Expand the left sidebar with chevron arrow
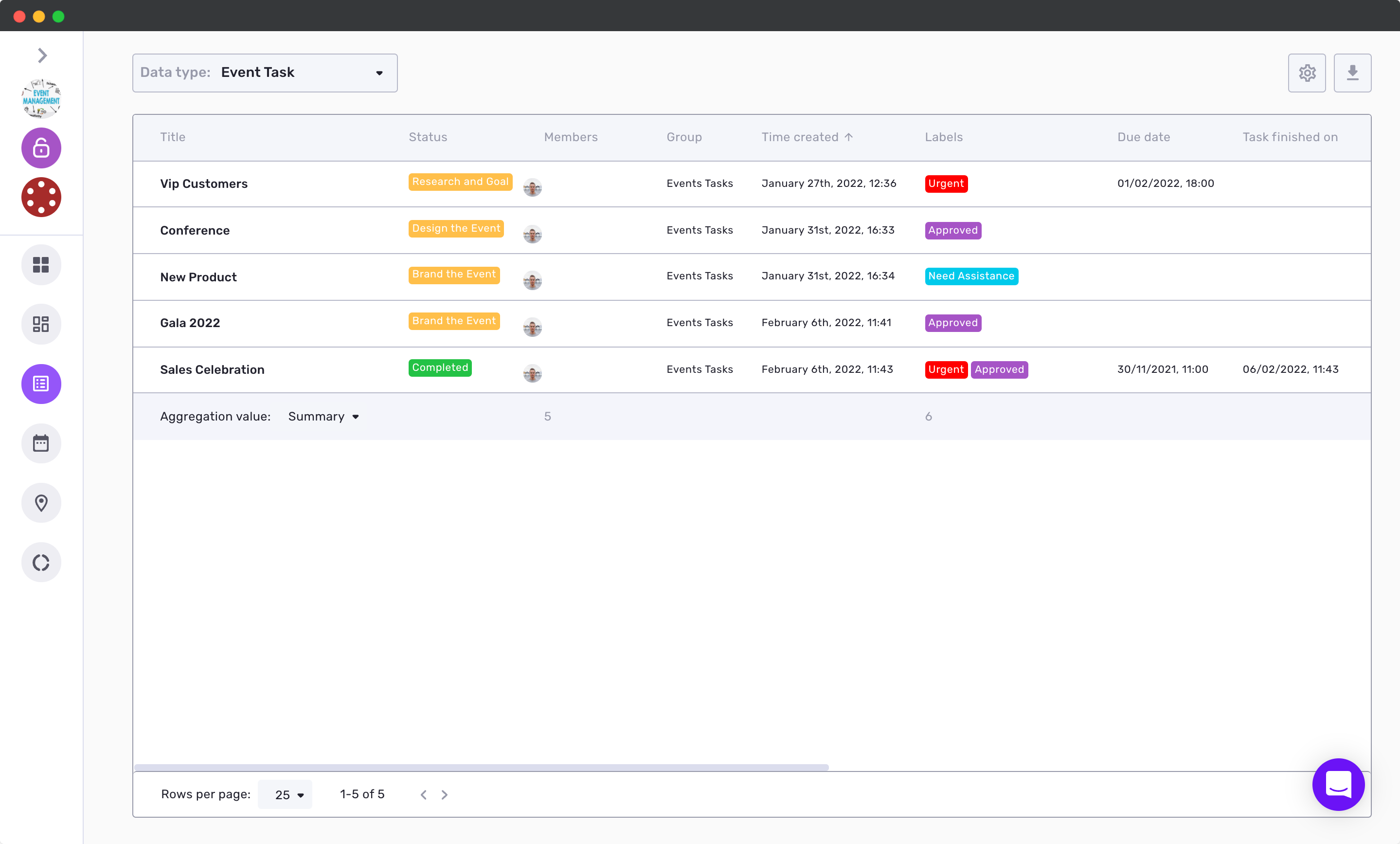 (42, 55)
